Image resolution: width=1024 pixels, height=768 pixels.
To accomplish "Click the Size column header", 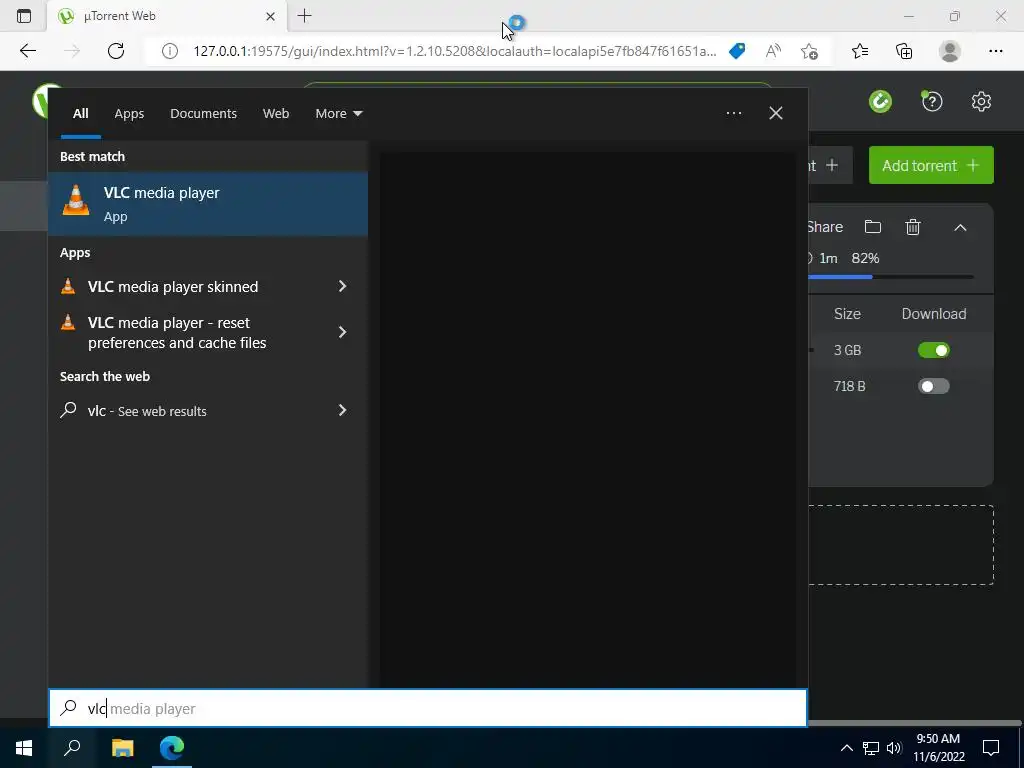I will [847, 313].
